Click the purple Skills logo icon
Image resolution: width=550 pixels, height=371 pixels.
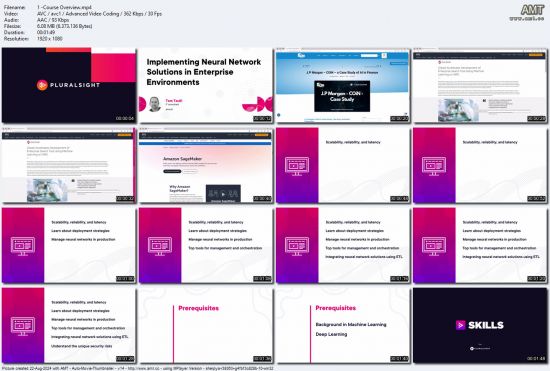tap(461, 325)
